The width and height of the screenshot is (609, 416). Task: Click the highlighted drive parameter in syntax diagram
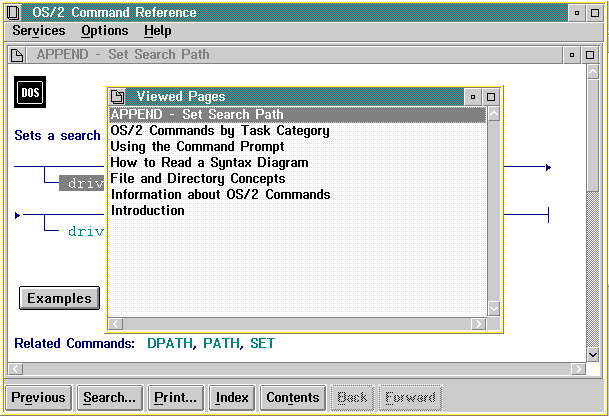(82, 183)
